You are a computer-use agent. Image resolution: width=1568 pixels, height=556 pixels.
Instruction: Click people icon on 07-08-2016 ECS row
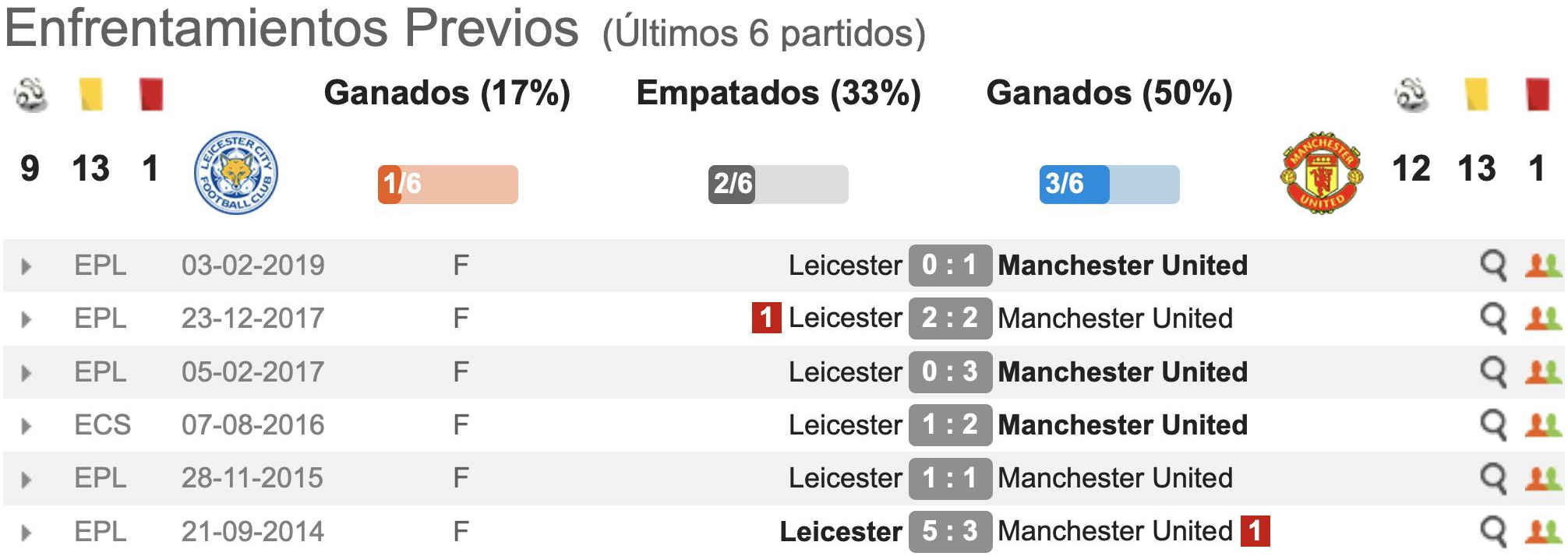point(1543,425)
